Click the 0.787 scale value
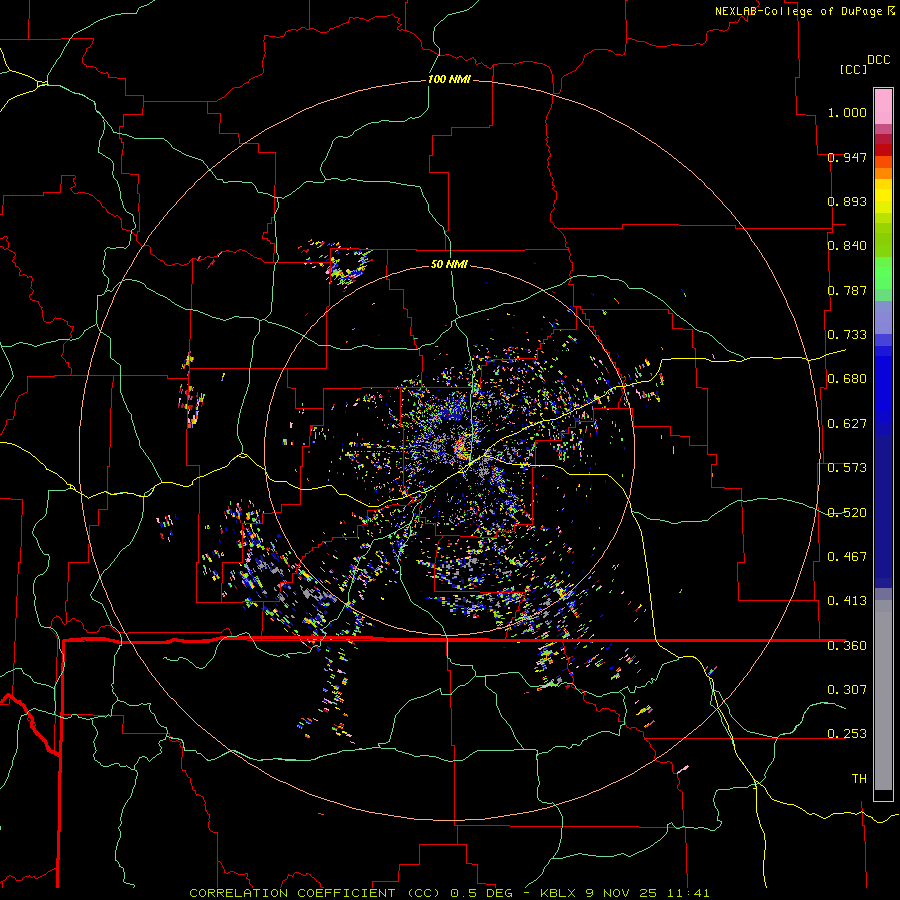Viewport: 900px width, 900px height. [847, 290]
